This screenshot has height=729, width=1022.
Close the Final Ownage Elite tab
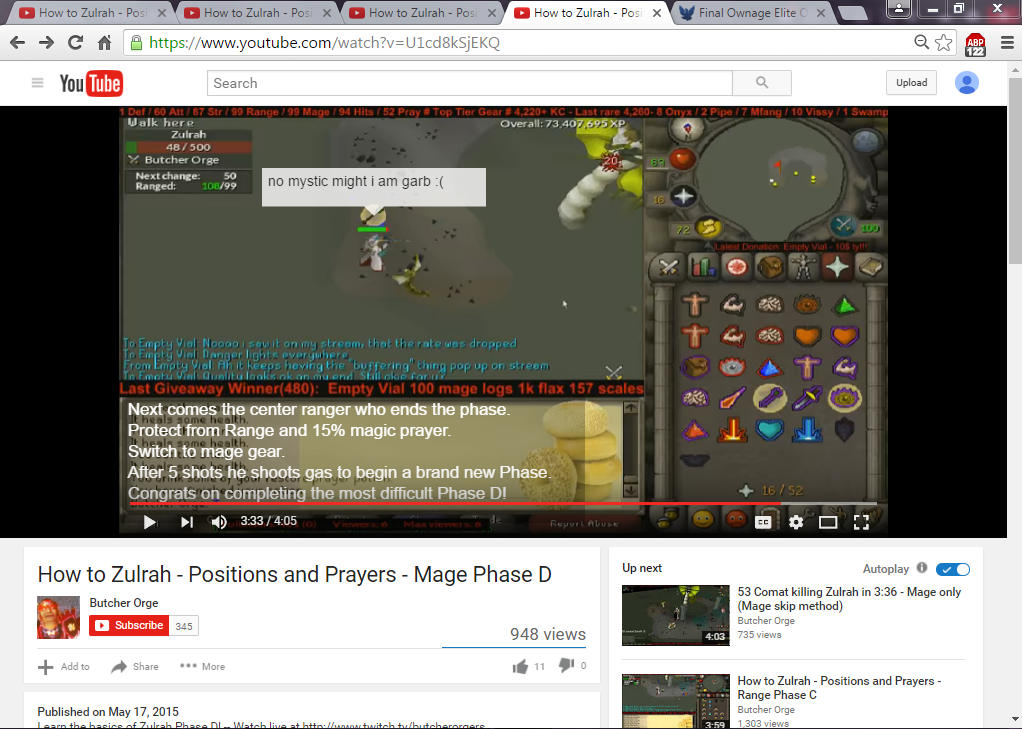point(821,12)
